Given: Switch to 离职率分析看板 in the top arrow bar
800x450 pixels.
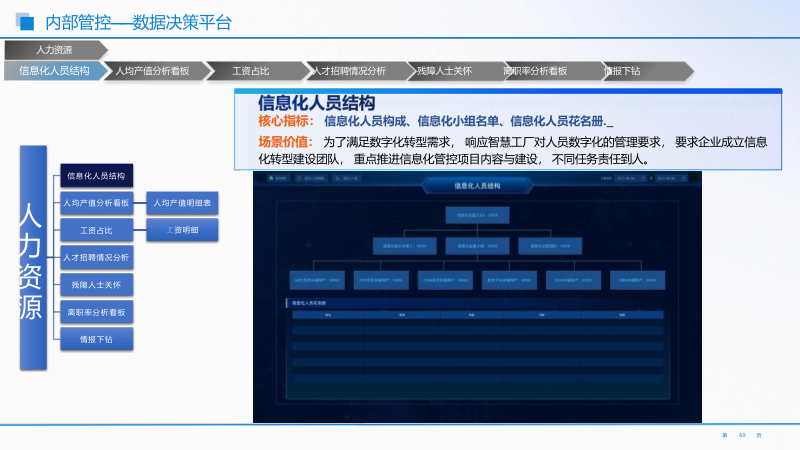Looking at the screenshot, I should [540, 71].
